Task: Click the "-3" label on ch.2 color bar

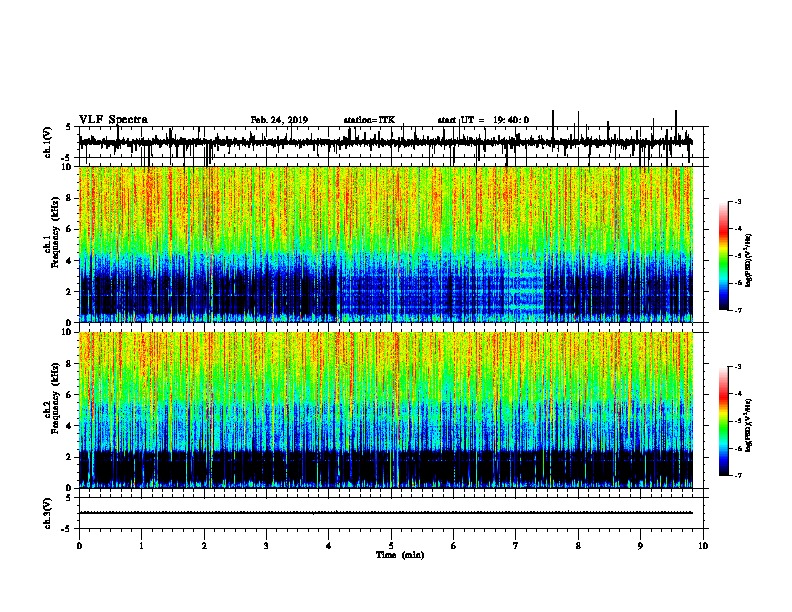Action: tap(737, 367)
